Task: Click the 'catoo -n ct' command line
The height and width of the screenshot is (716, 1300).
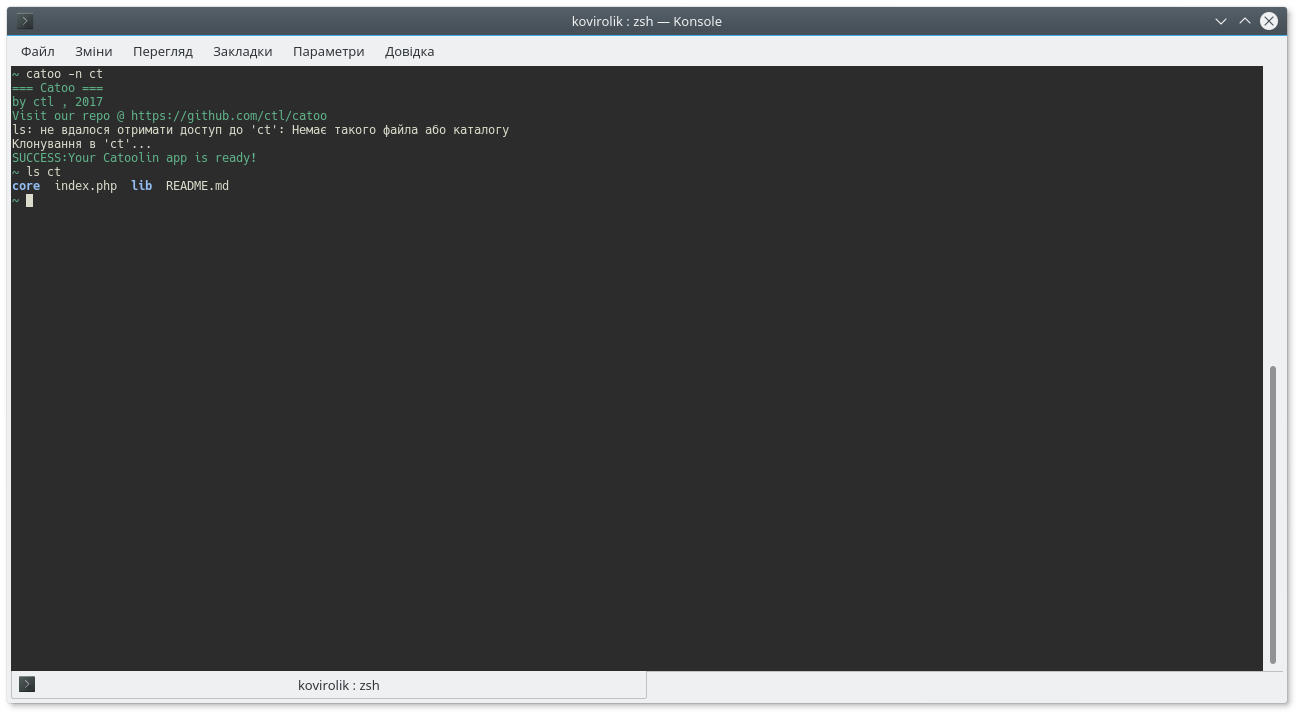Action: 64,74
